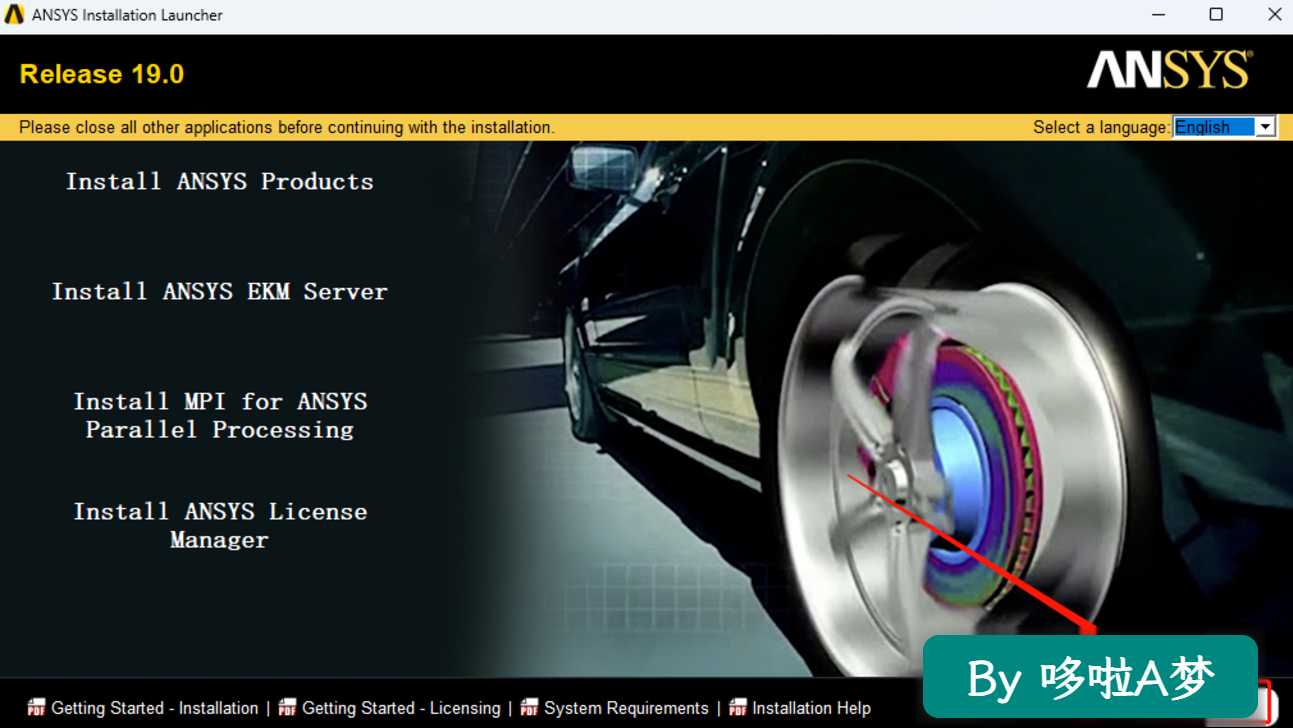Click the PDF icon beside Getting Started - Installation
The image size is (1293, 728).
point(37,708)
